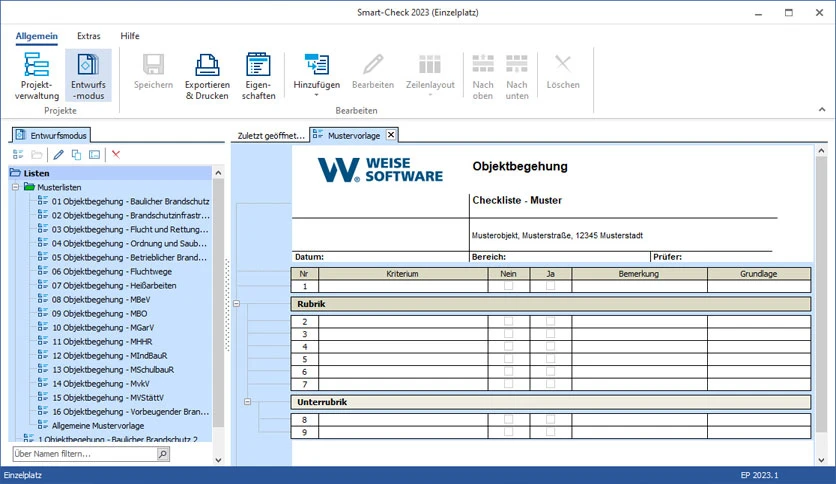
Task: Toggle the Entwurfsmodus ribbon button
Action: click(89, 76)
